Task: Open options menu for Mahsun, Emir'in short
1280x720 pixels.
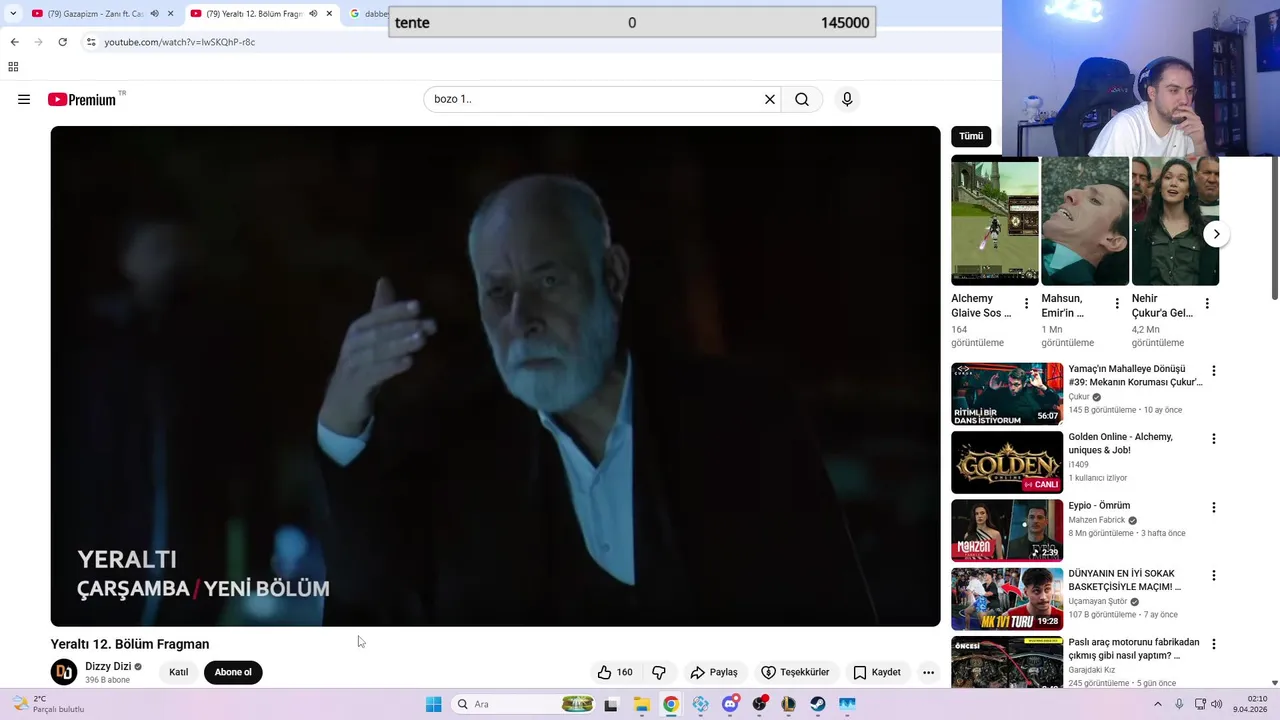Action: point(1117,303)
